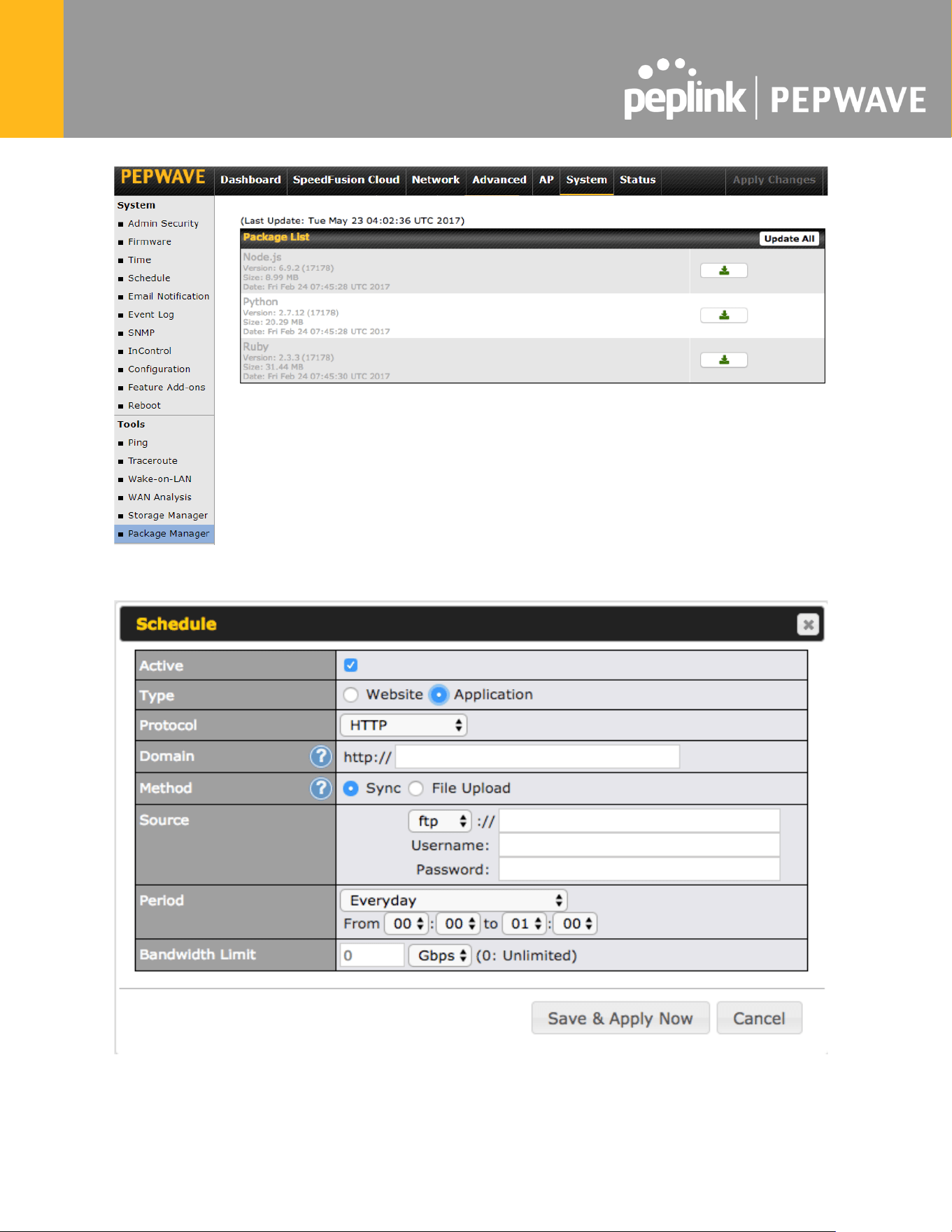The width and height of the screenshot is (952, 1232).
Task: Choose the Sync method
Action: pos(351,788)
